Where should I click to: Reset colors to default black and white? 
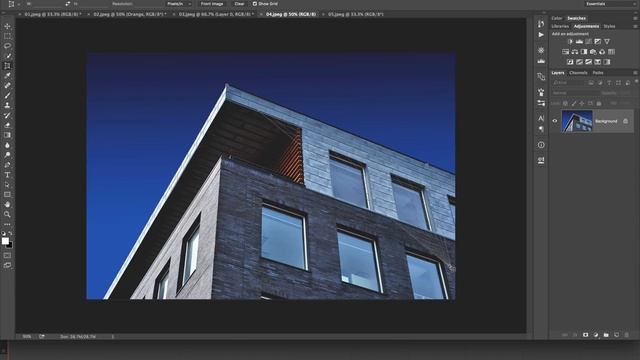[4, 233]
